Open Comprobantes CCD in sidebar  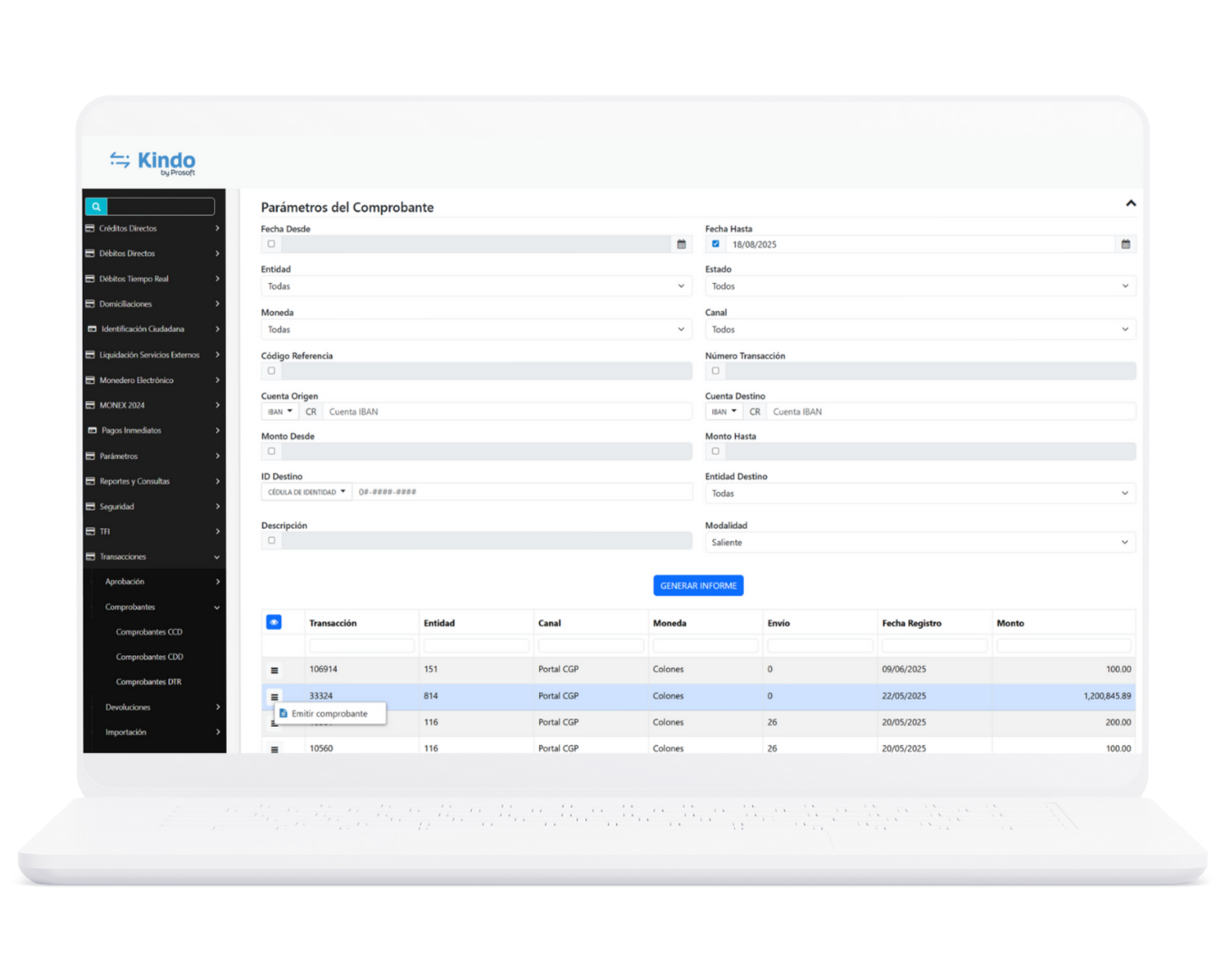149,632
